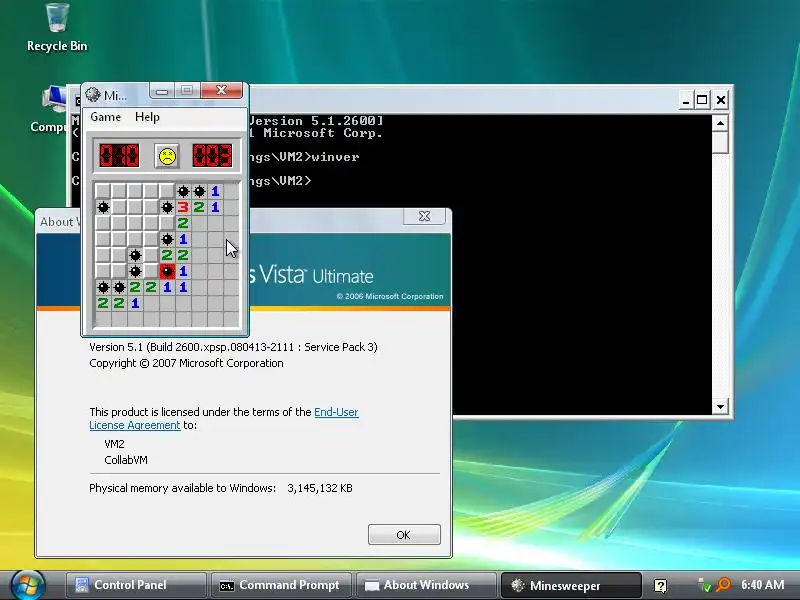Click 'Microsoft Corp.' text in Command Prompt
This screenshot has width=800, height=600.
(x=323, y=133)
